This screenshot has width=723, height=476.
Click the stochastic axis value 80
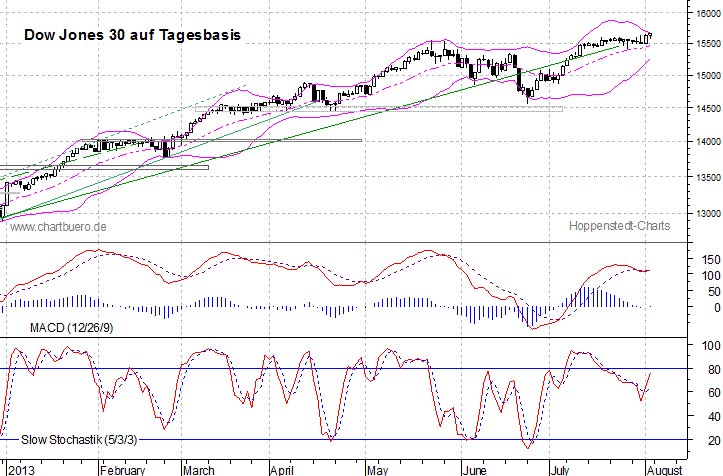[x=714, y=369]
